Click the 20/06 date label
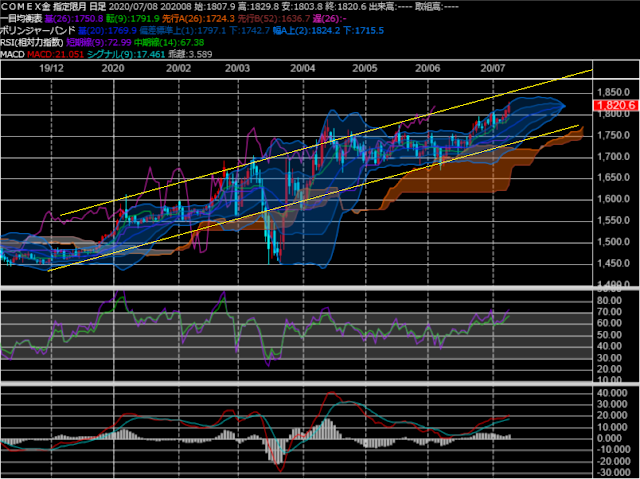The image size is (640, 479). [428, 68]
